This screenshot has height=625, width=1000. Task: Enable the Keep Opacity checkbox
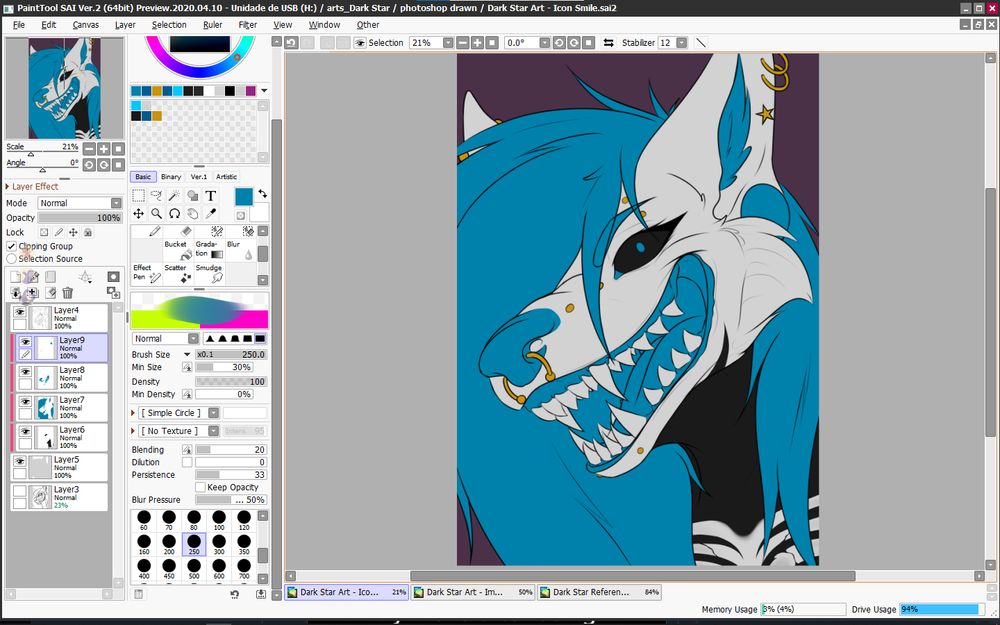[x=200, y=487]
